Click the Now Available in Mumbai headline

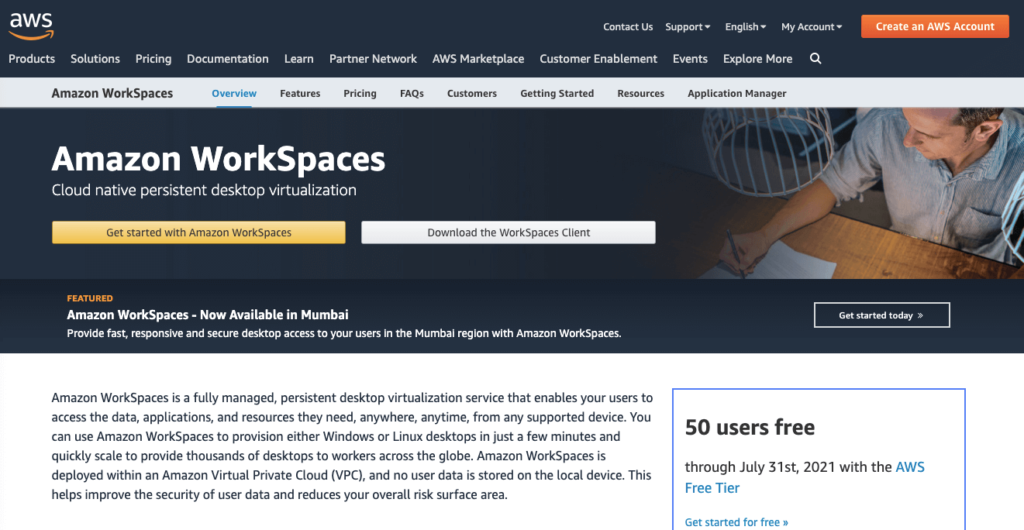click(x=208, y=315)
